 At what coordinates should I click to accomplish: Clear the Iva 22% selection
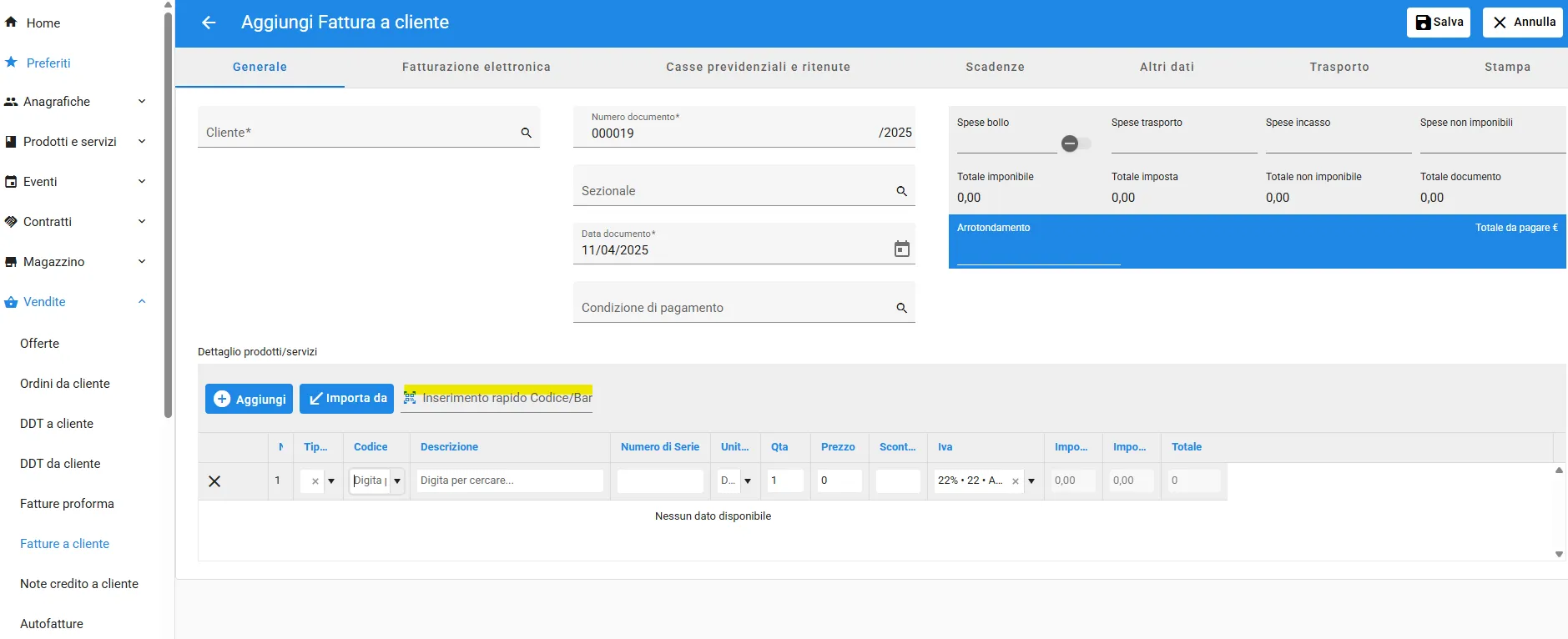click(1016, 481)
